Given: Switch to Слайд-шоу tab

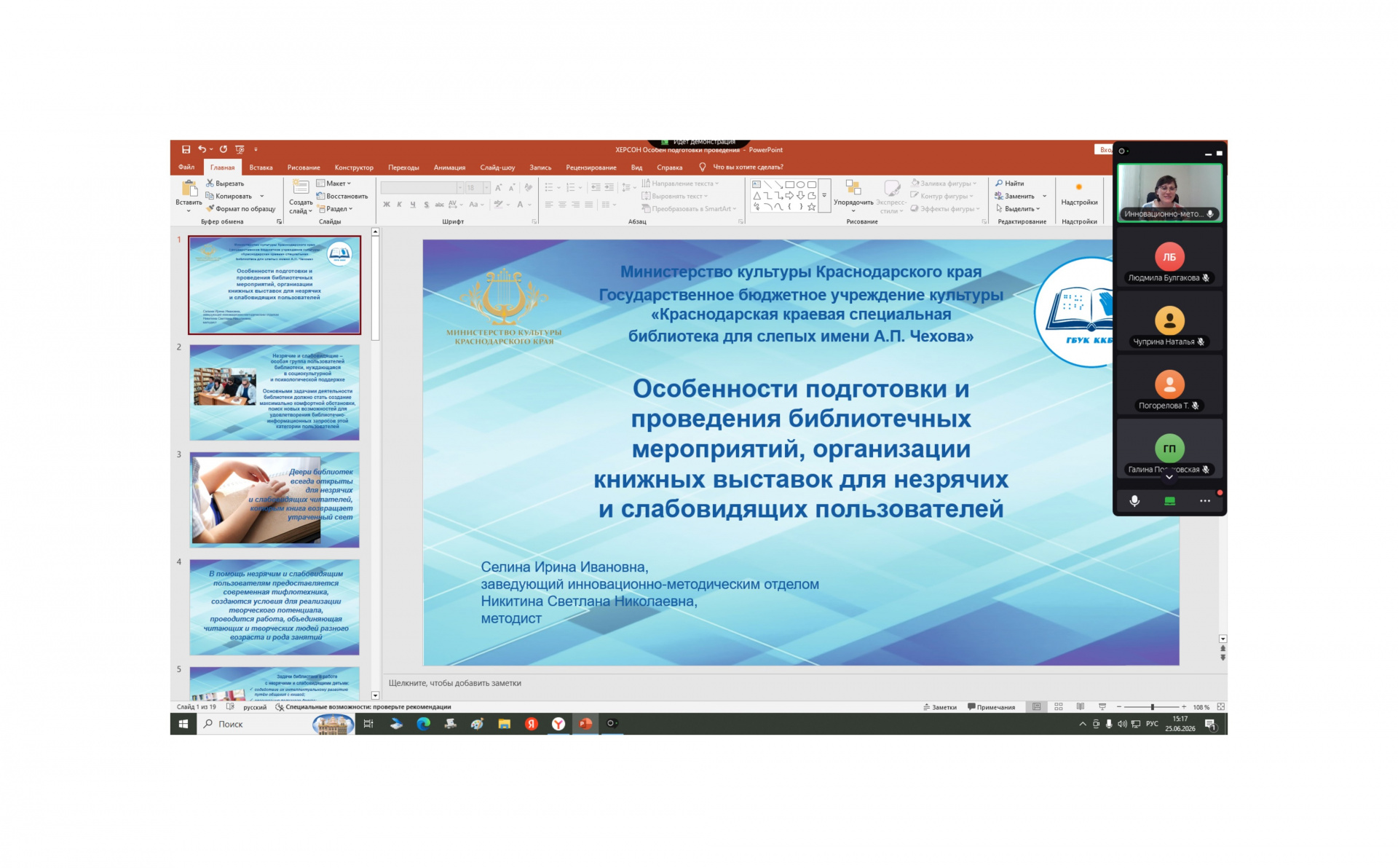Looking at the screenshot, I should click(x=497, y=167).
